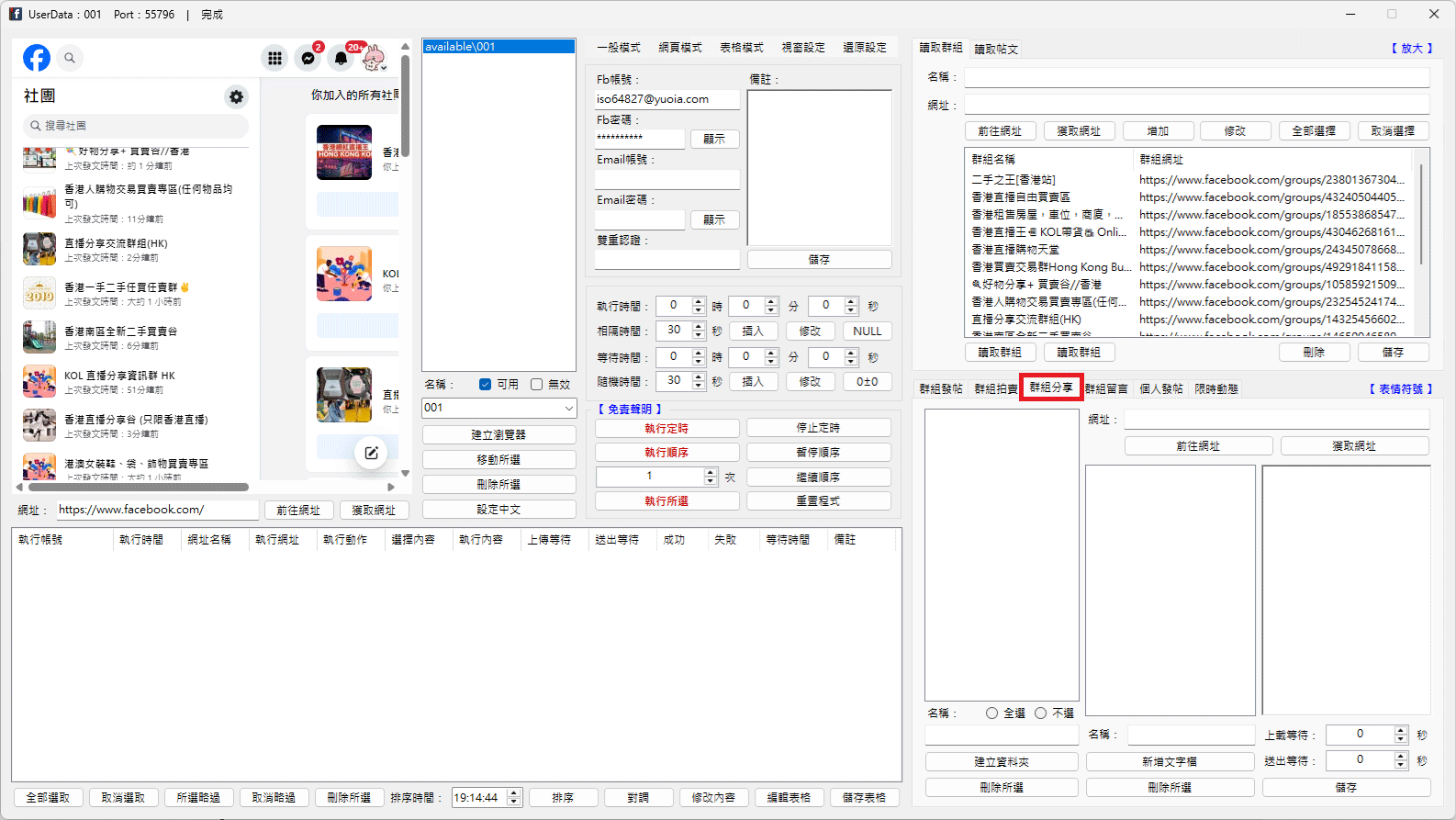The height and width of the screenshot is (820, 1456).
Task: Click the 編輯表格 button
Action: coord(789,798)
